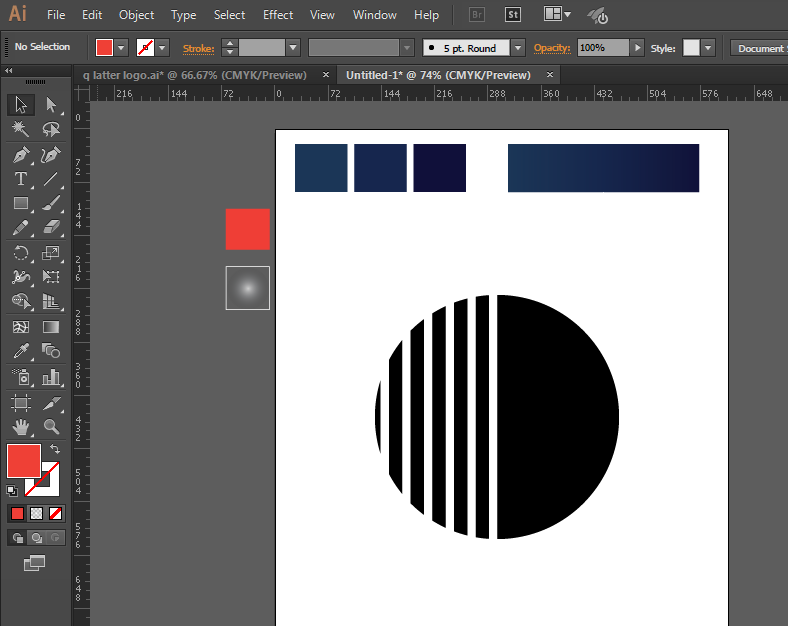Activate the Eyedropper tool
The image size is (788, 626).
[20, 351]
